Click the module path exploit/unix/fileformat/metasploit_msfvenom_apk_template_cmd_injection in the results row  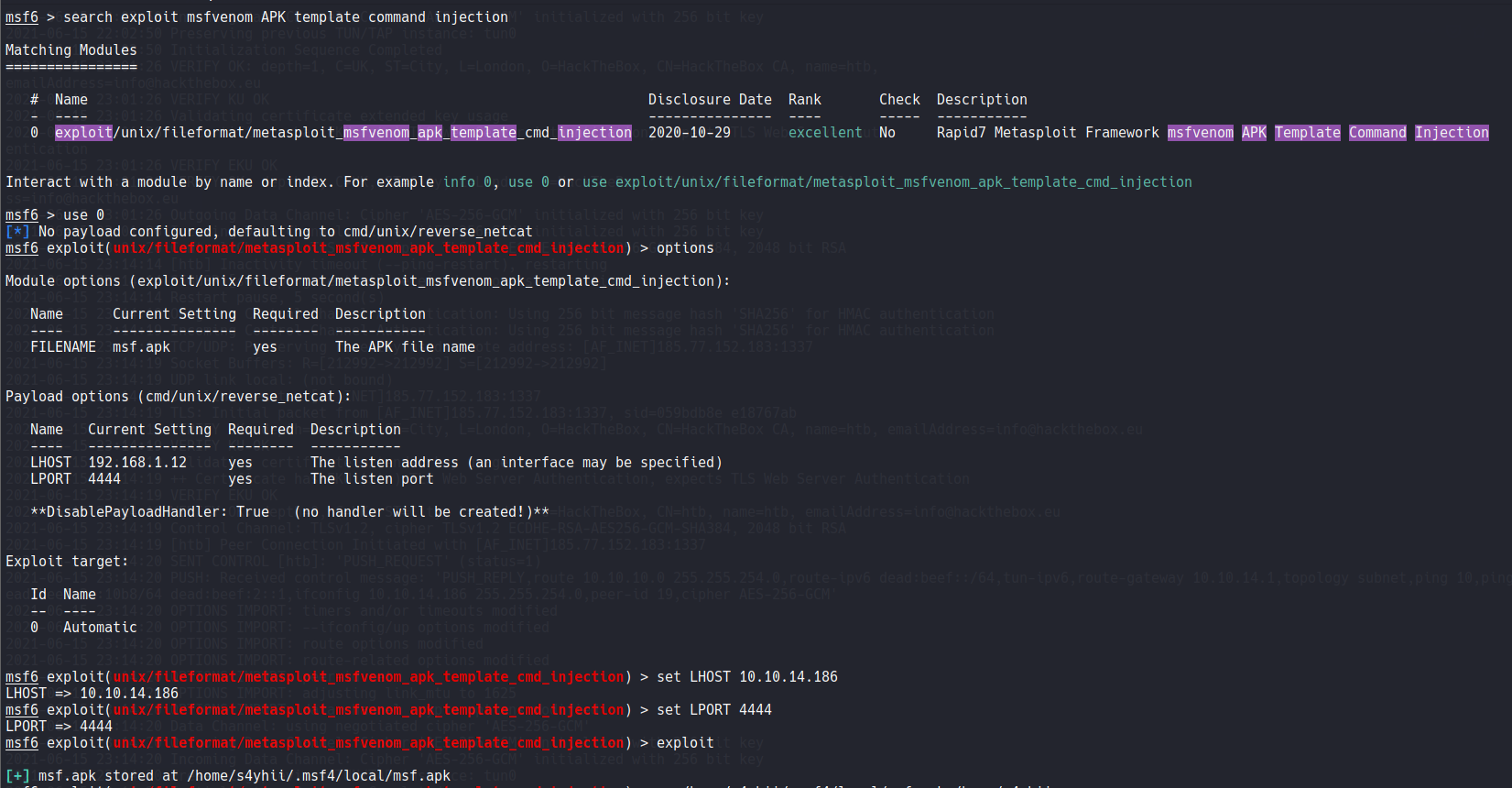343,133
